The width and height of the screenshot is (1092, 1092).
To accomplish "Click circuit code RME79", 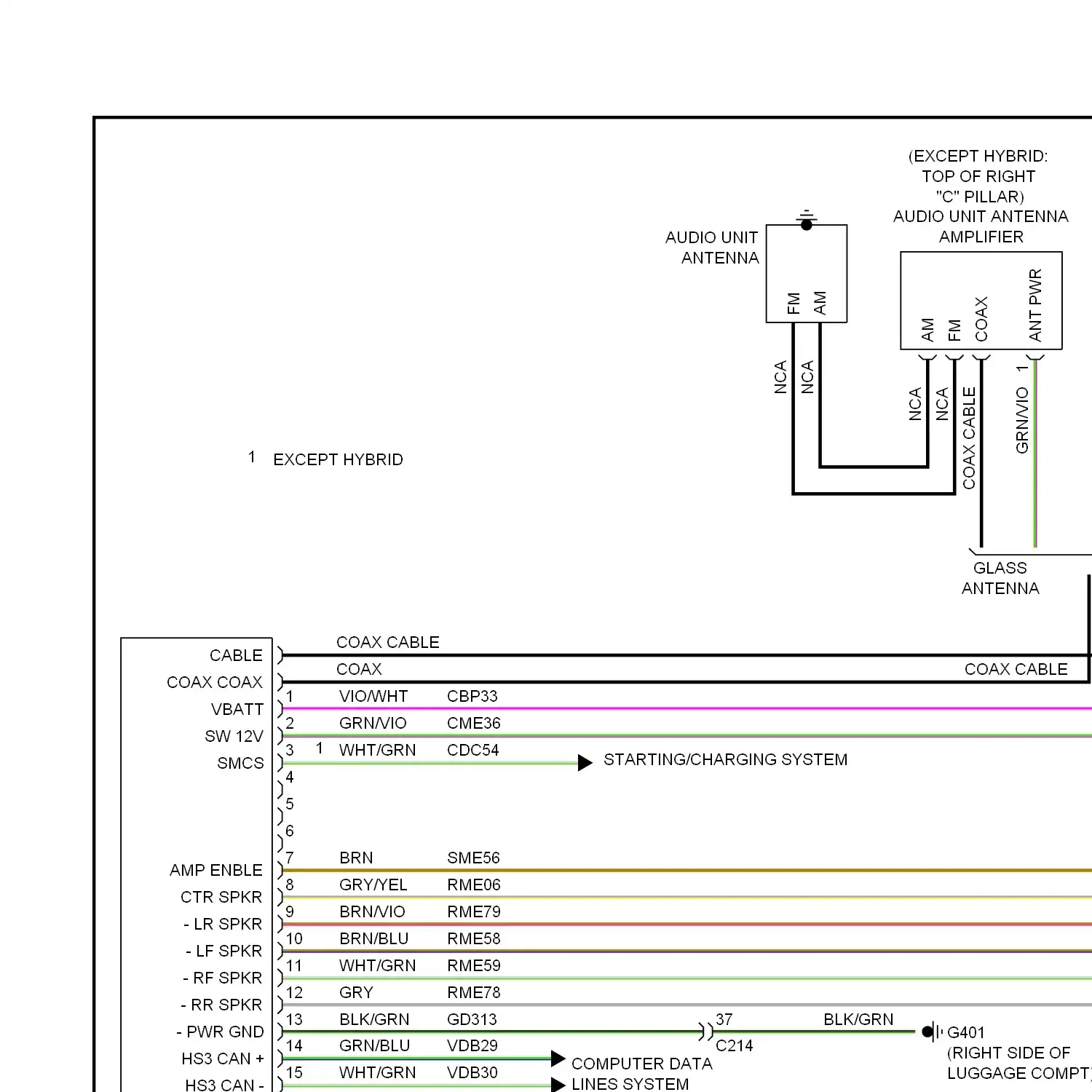I will pos(474,911).
